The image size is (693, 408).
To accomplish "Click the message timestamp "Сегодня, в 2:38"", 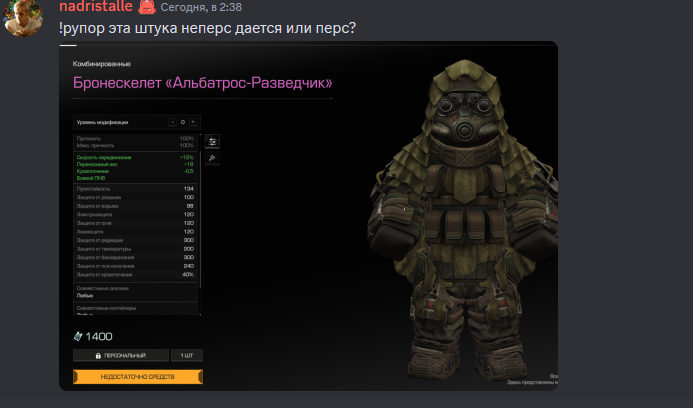I will coord(201,7).
